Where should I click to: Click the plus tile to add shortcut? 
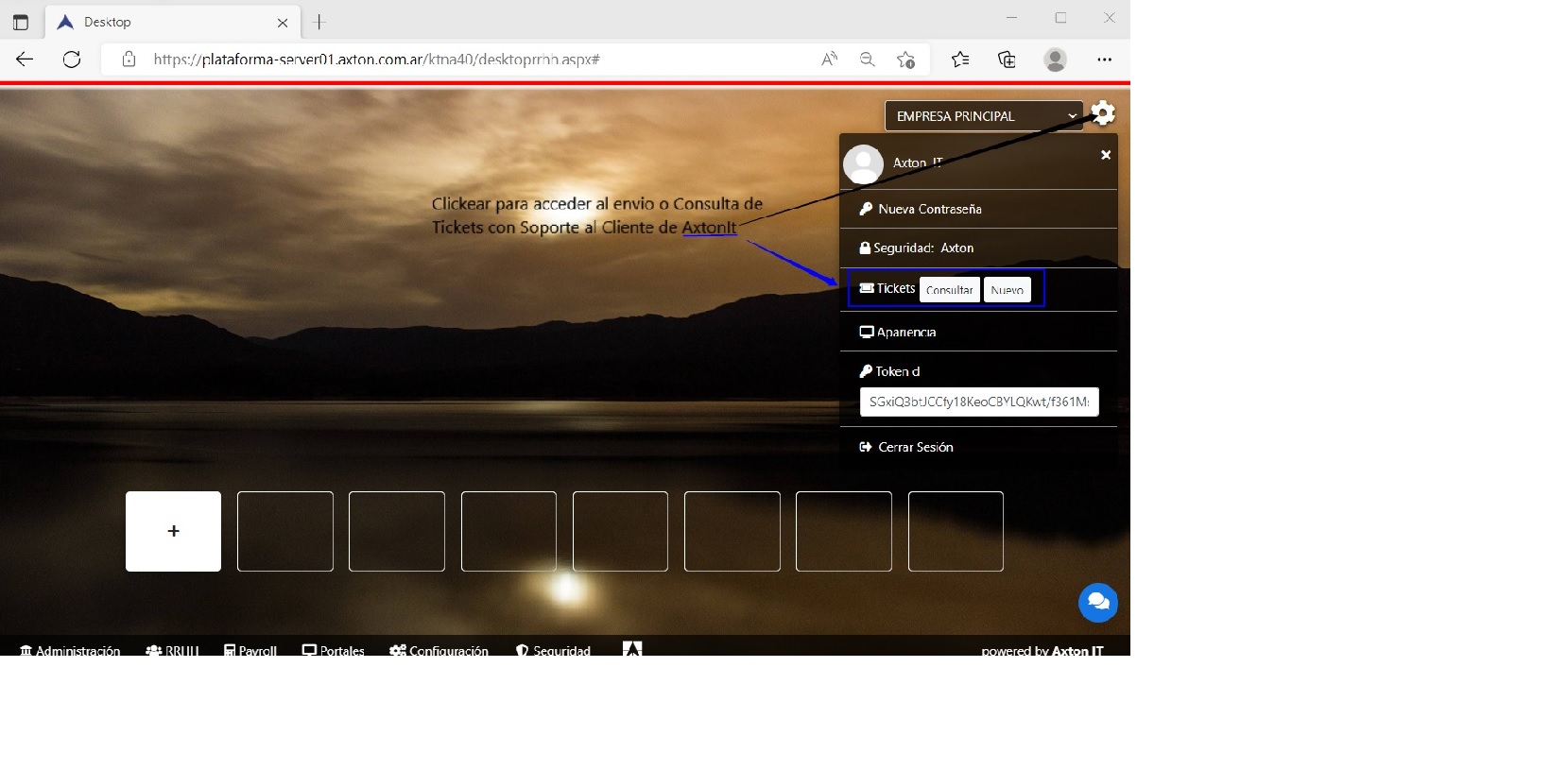(173, 531)
